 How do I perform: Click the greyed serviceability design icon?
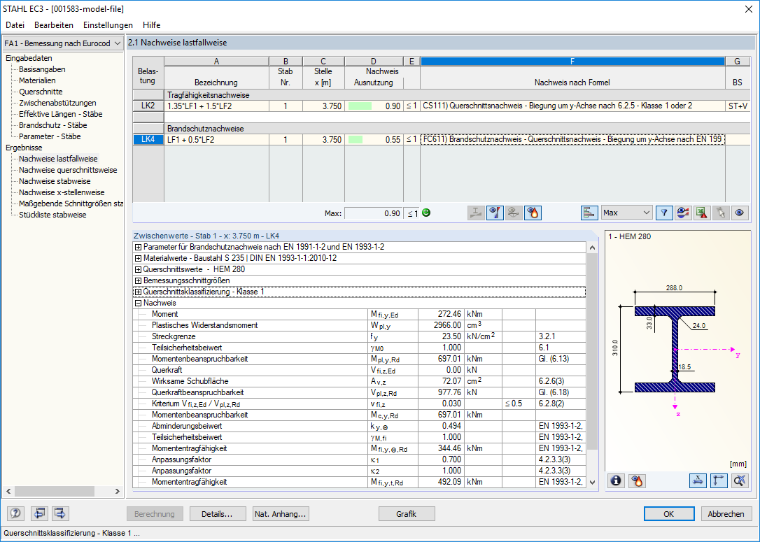click(514, 212)
